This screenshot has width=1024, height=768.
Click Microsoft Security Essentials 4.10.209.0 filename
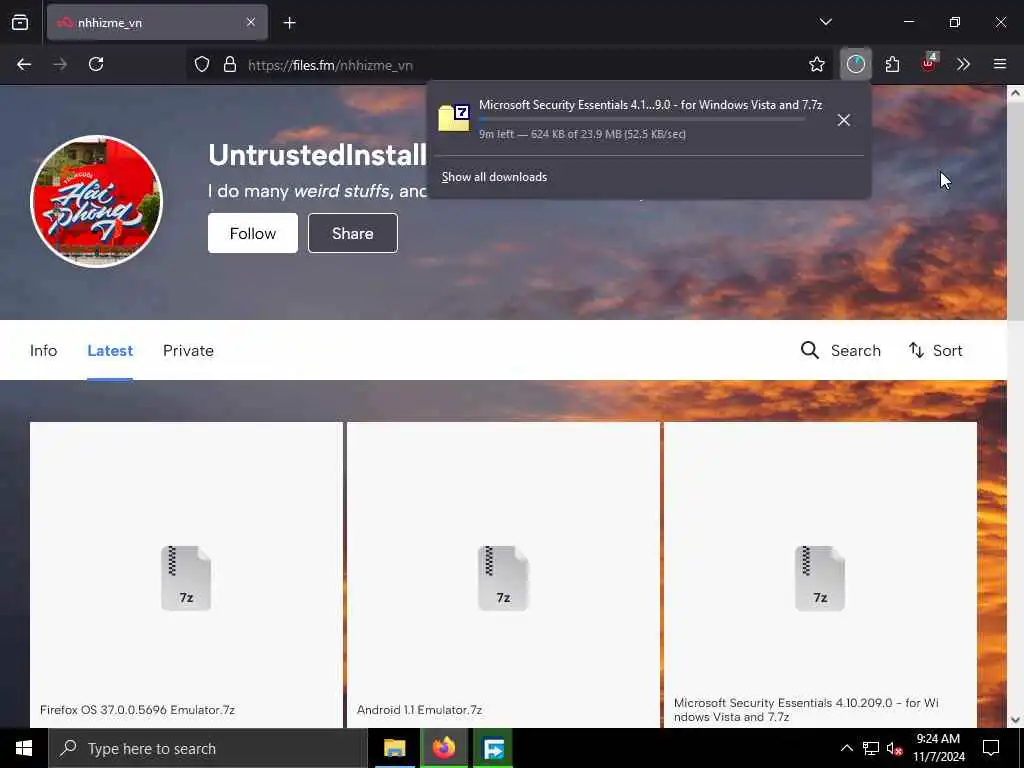807,710
